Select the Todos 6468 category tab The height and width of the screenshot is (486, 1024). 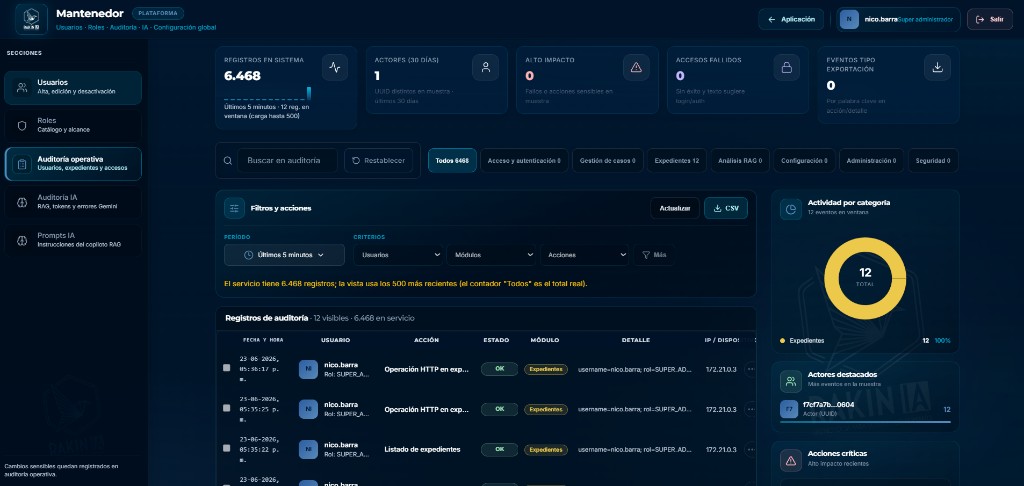453,161
